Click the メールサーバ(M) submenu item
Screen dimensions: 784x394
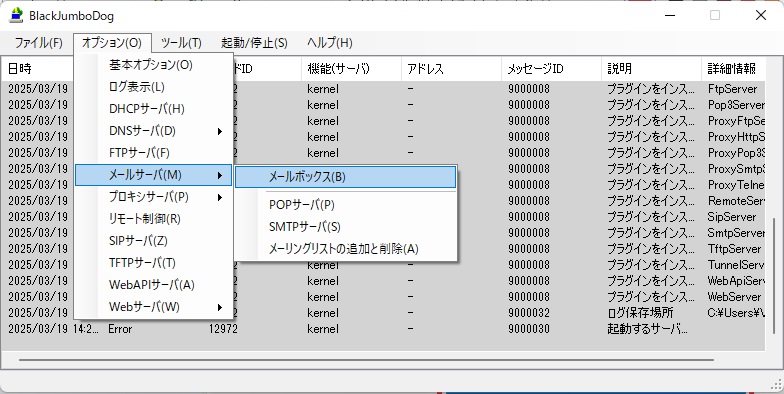coord(154,175)
